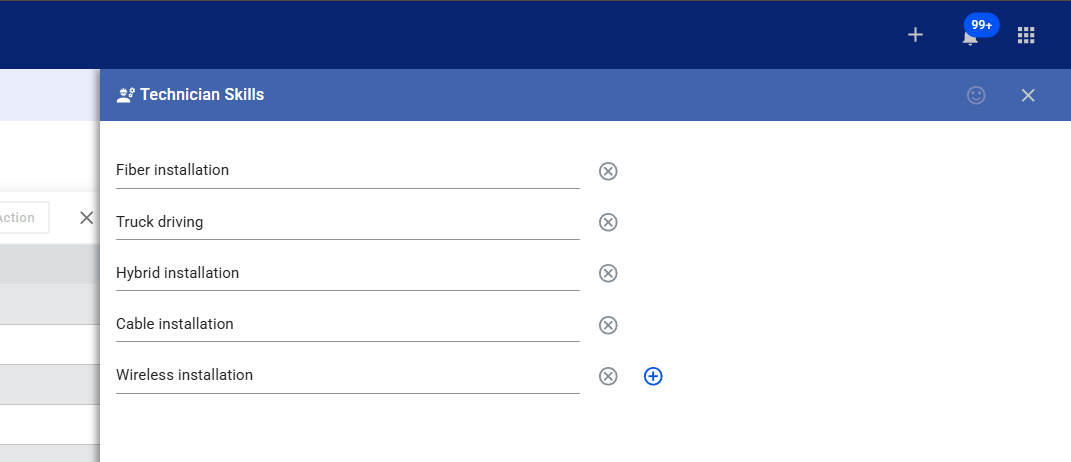Image resolution: width=1071 pixels, height=462 pixels.
Task: Edit the Fiber installation text field
Action: [347, 170]
